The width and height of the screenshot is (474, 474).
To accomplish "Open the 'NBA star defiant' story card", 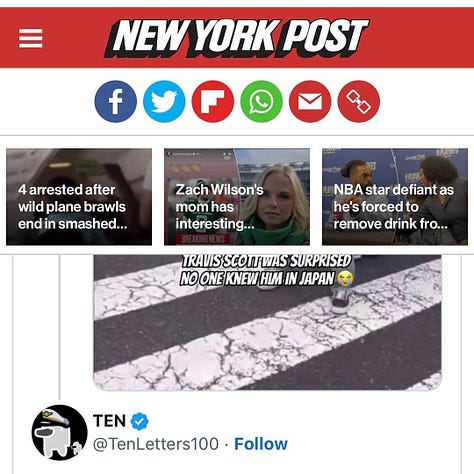I will pyautogui.click(x=395, y=197).
